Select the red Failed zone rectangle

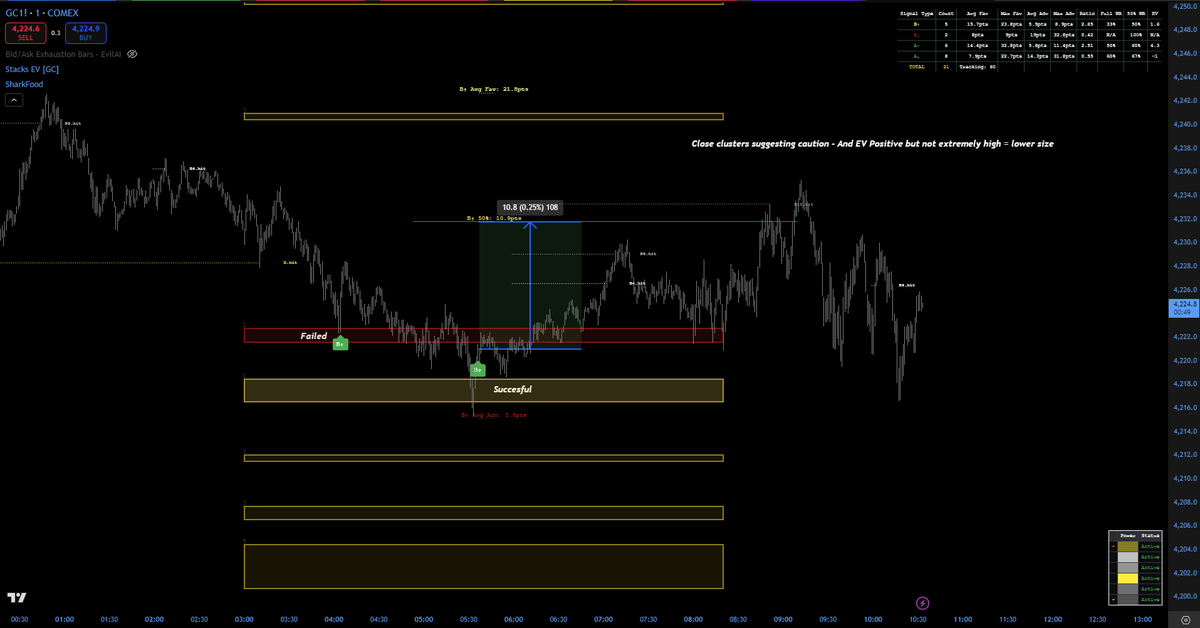pos(483,336)
